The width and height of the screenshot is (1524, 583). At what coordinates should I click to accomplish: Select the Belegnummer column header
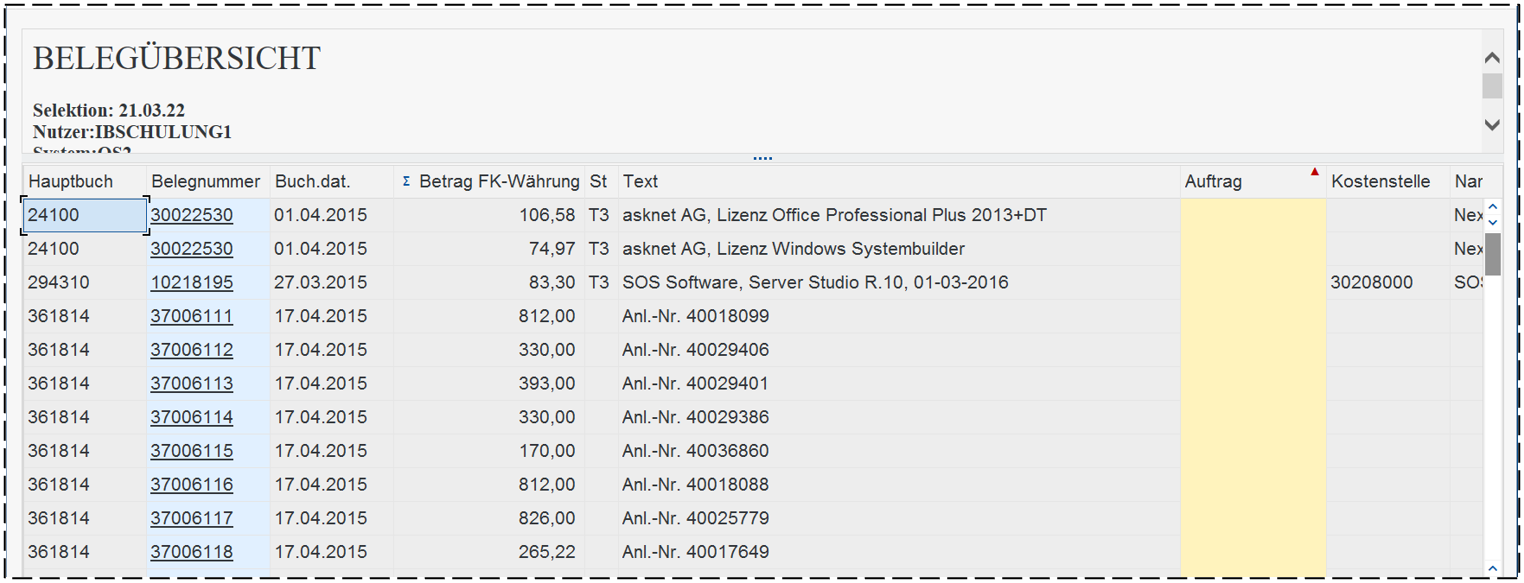pos(205,182)
